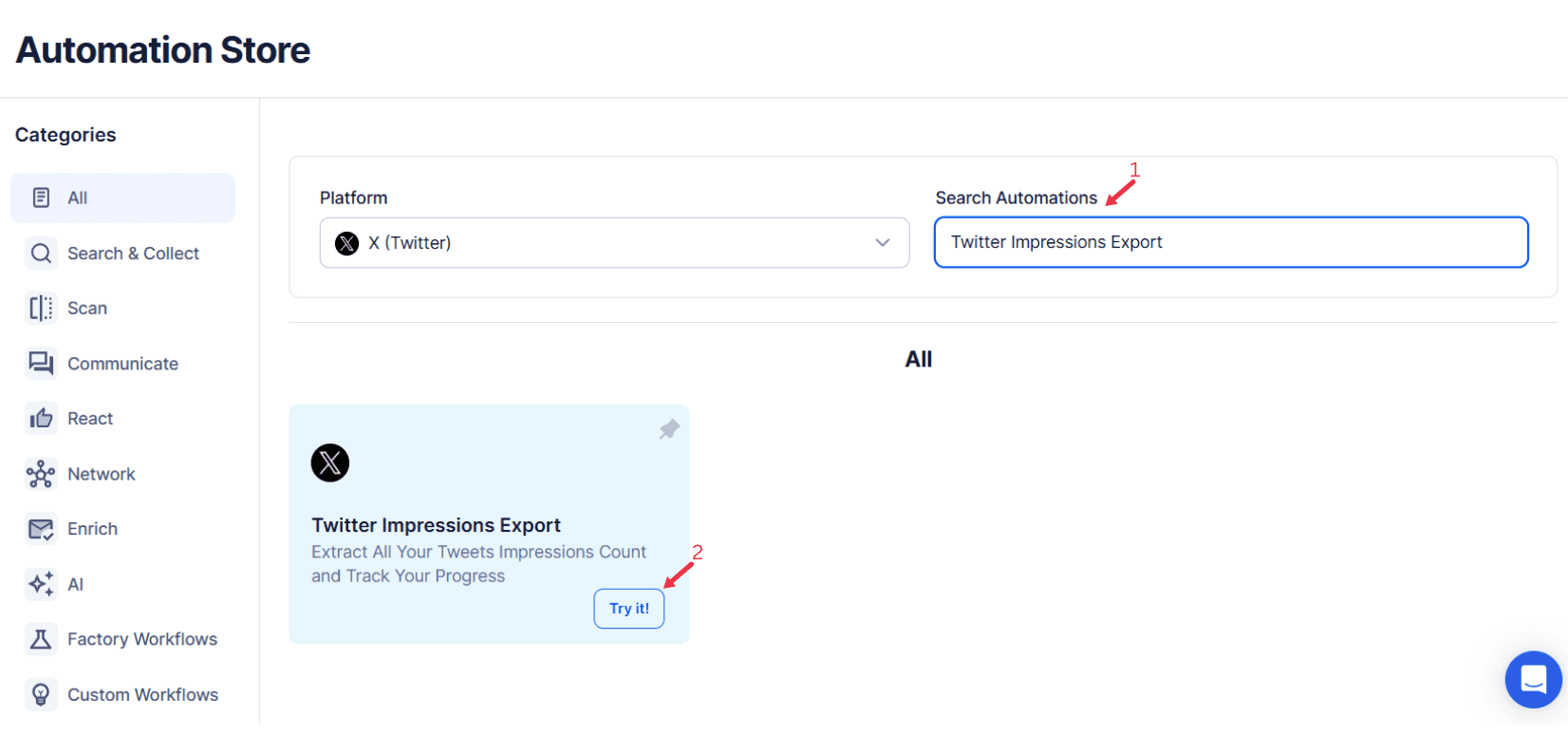The image size is (1568, 736).
Task: Select the Network nodes icon
Action: click(x=41, y=473)
